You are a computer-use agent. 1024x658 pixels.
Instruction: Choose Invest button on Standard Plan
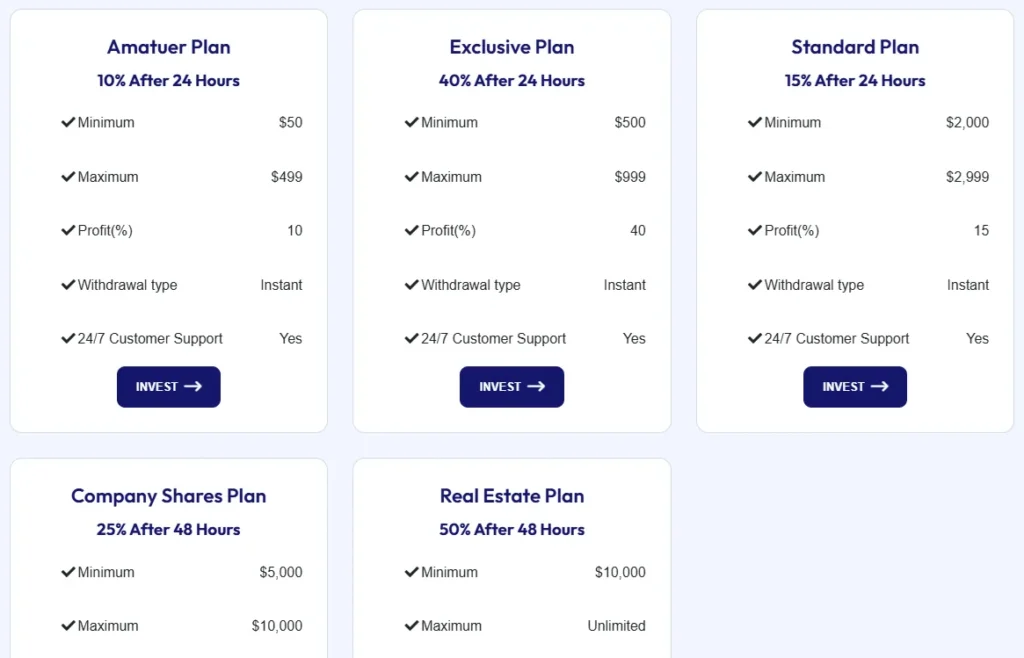click(855, 387)
